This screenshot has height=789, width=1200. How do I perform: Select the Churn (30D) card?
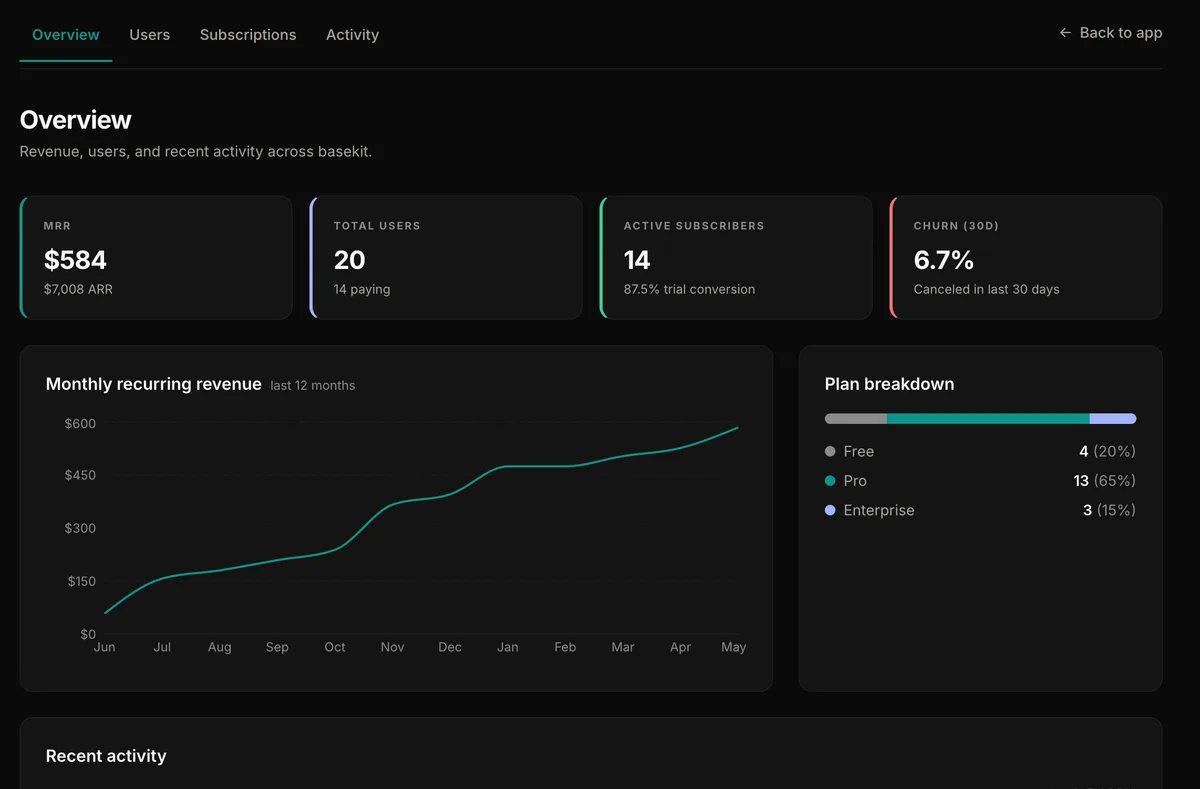click(1026, 258)
